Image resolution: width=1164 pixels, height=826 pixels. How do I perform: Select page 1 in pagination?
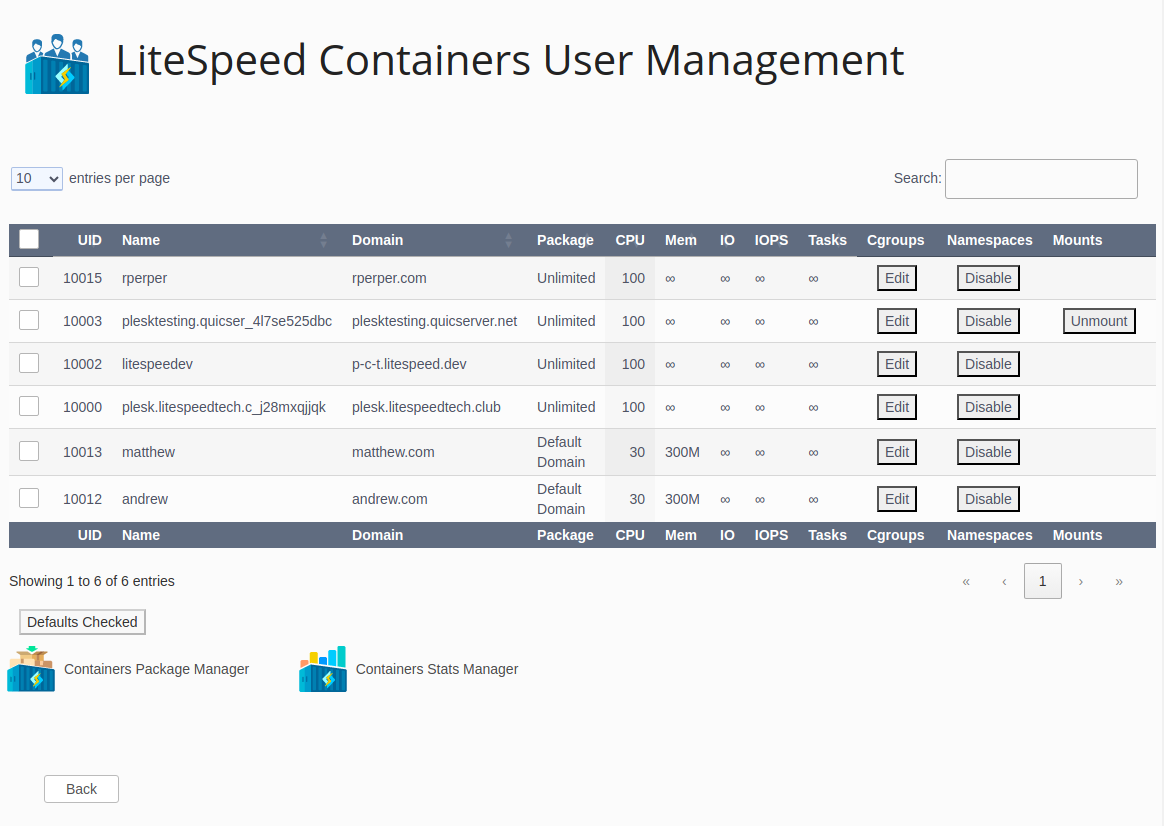[1042, 581]
